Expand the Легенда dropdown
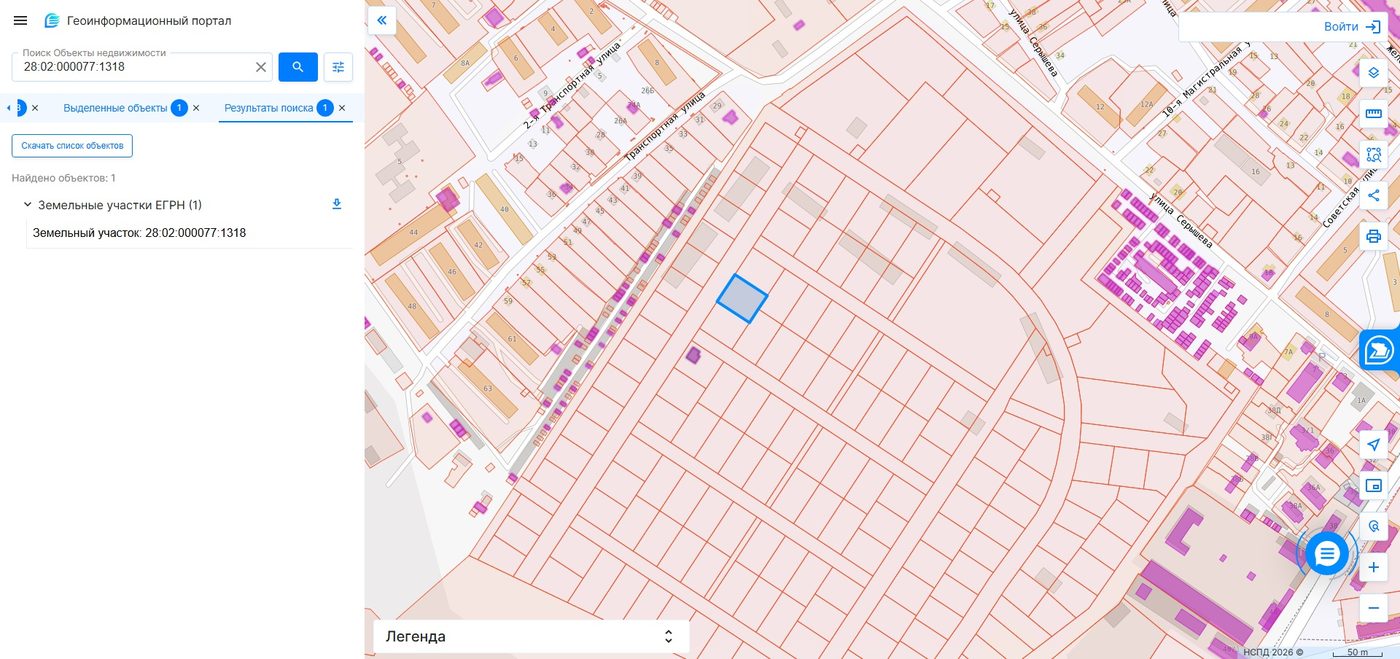The image size is (1400, 659). coord(531,636)
